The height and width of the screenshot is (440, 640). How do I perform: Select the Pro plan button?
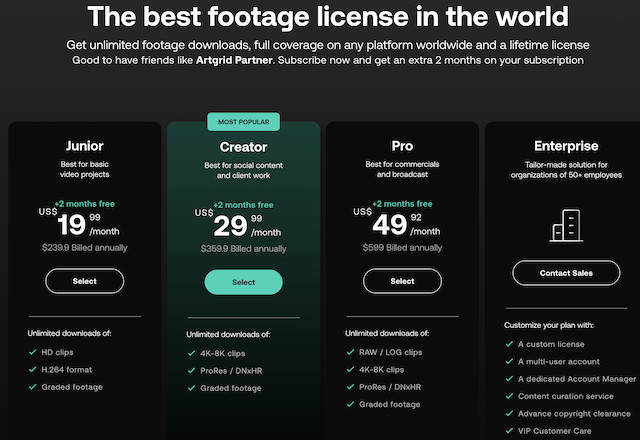[402, 281]
